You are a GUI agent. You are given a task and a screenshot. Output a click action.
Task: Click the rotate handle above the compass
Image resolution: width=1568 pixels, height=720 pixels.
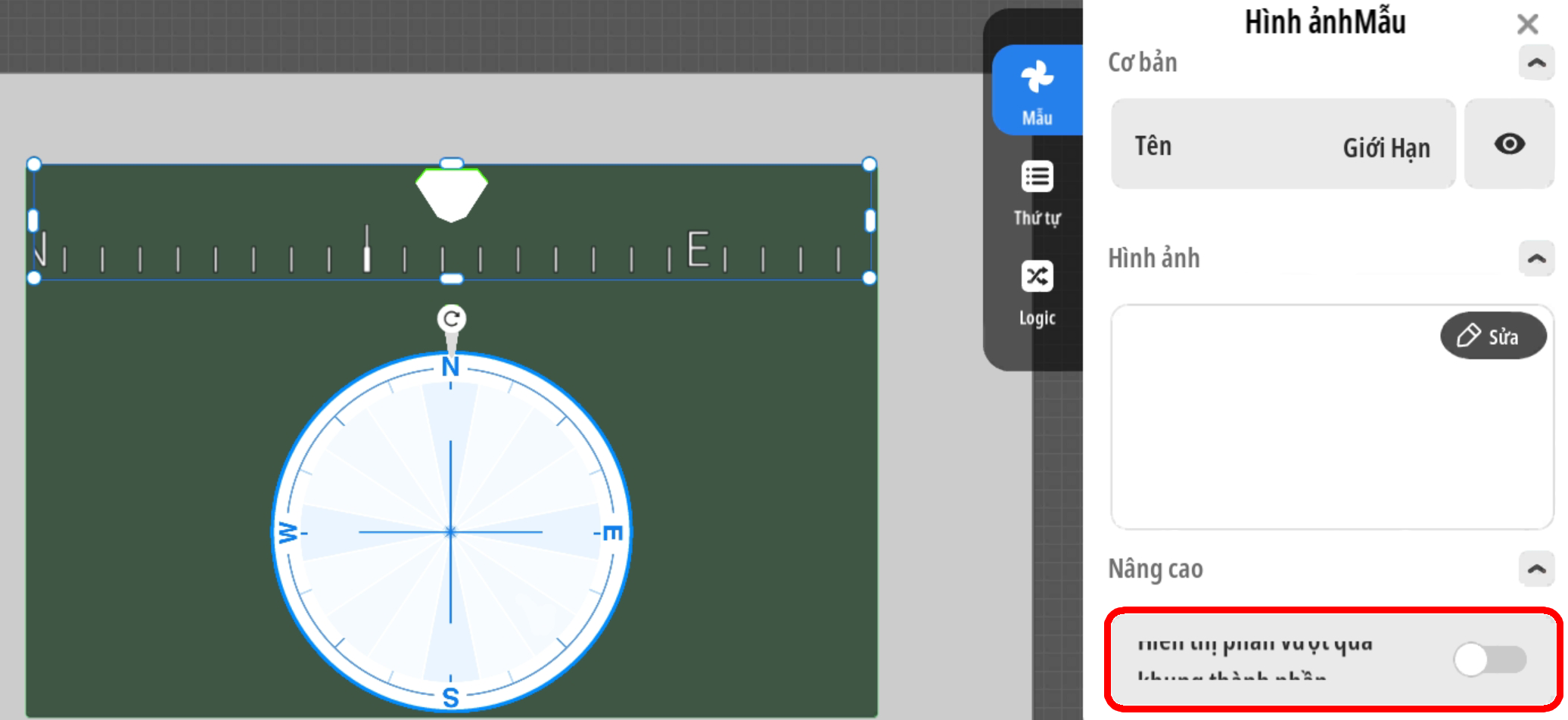point(451,318)
